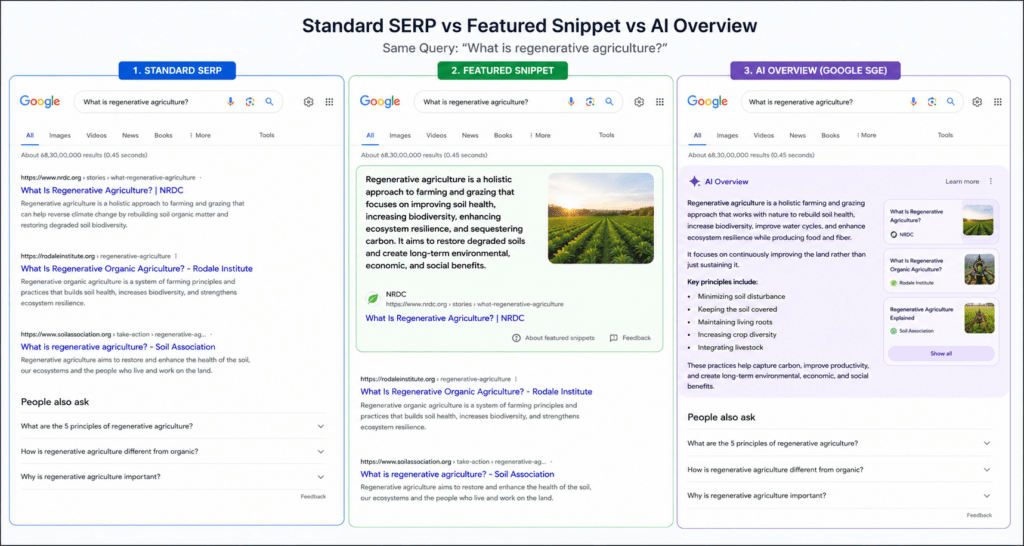Click Google logo in Featured Snippet panel
Screen dimensions: 1024x546
(380, 101)
